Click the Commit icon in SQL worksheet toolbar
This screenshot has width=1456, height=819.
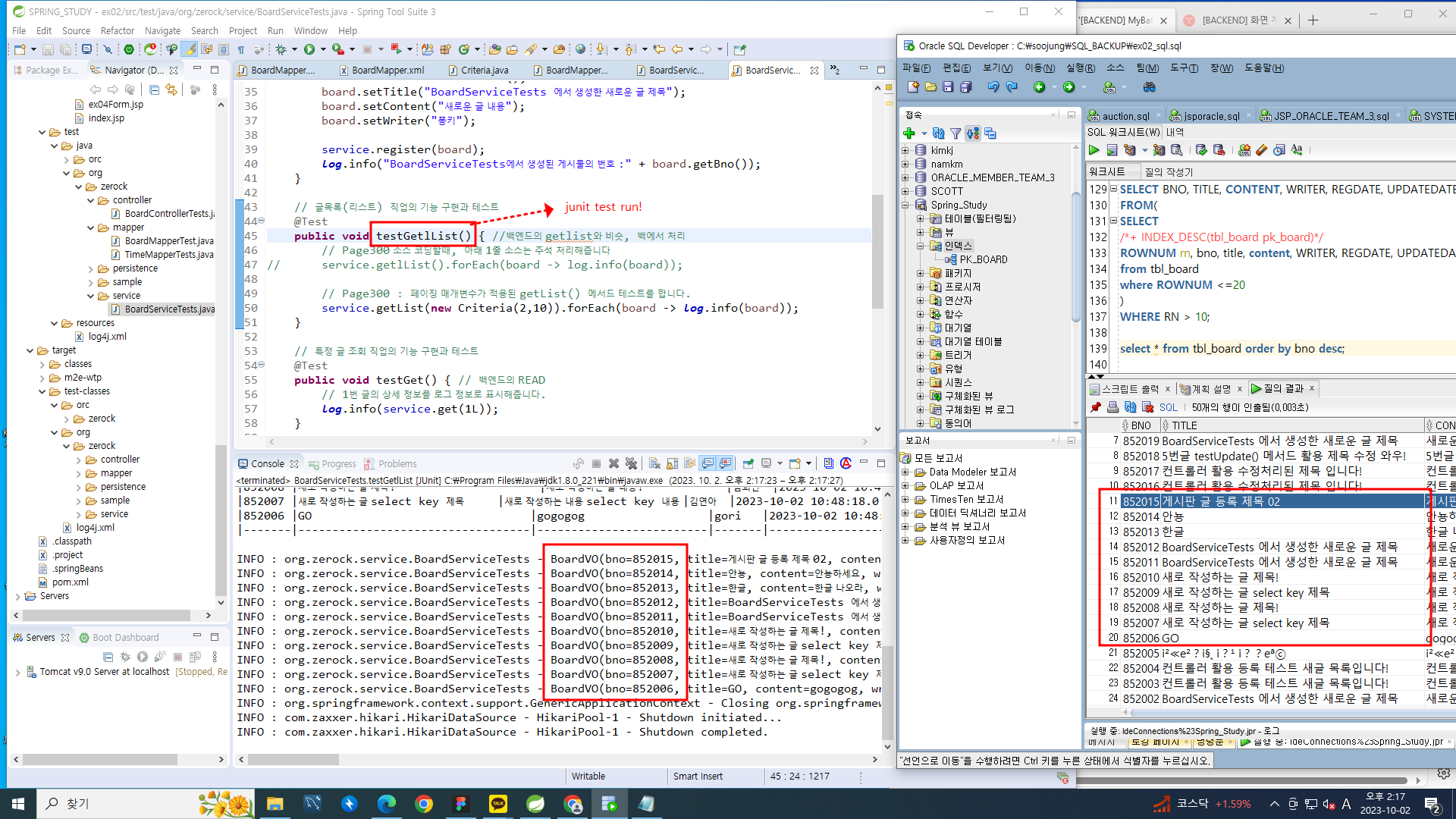click(1201, 150)
